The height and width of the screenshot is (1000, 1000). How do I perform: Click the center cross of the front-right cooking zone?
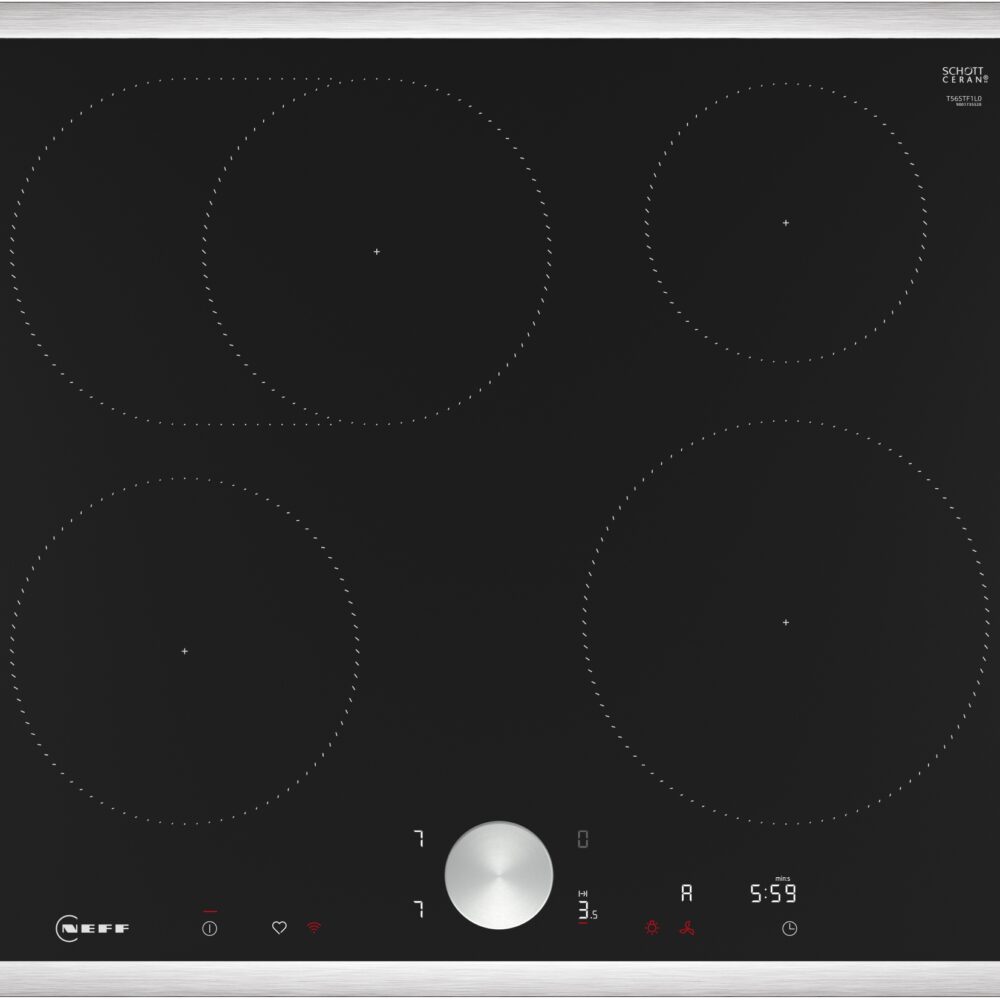coord(786,622)
